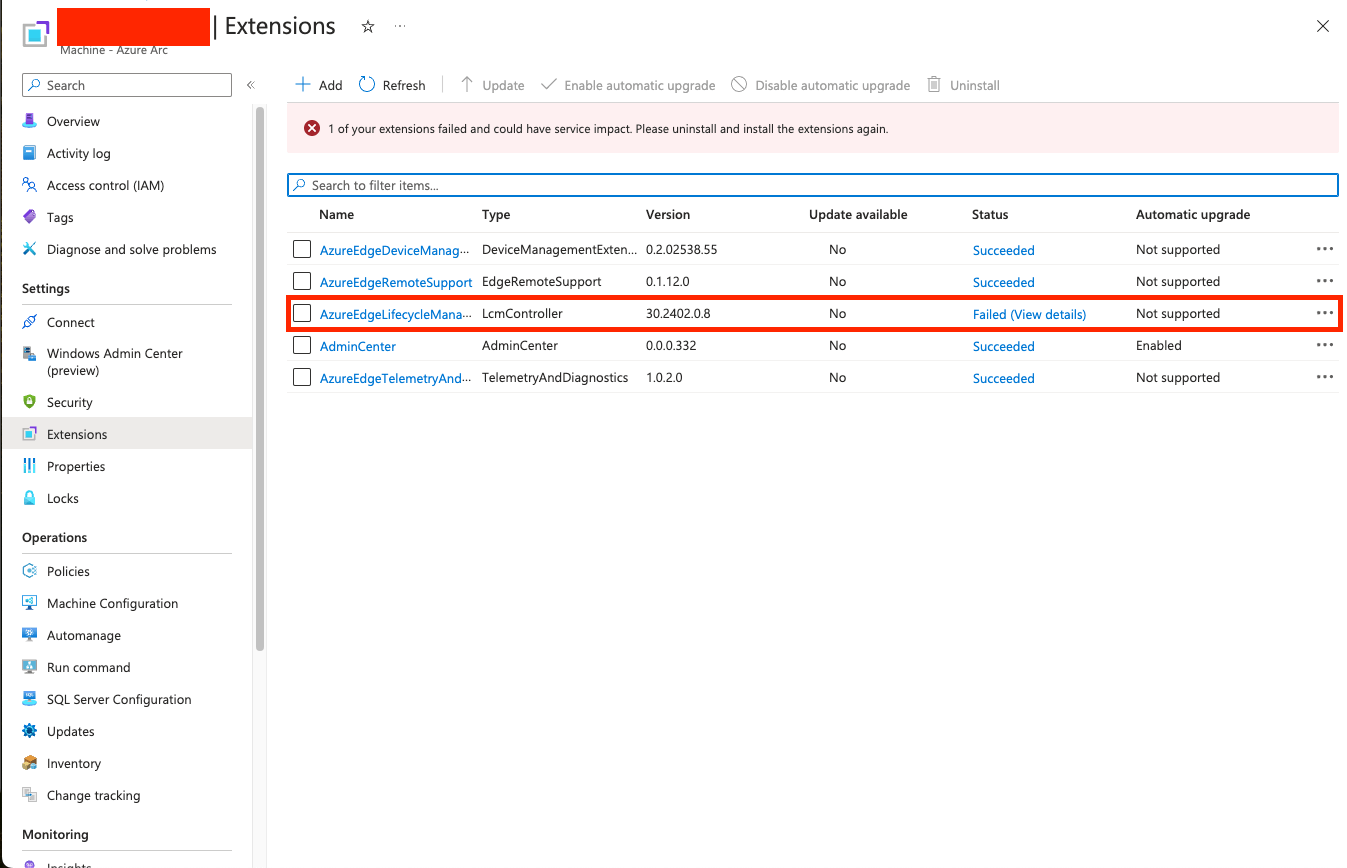This screenshot has height=868, width=1347.
Task: Sort by the Status column header
Action: [x=990, y=214]
